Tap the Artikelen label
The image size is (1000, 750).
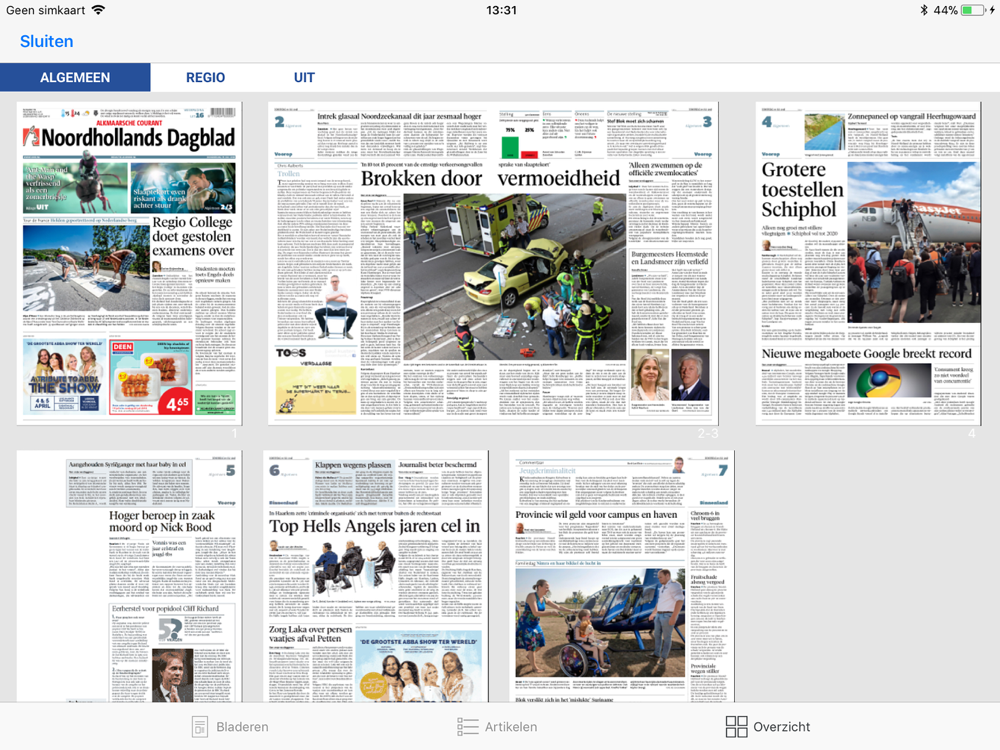click(511, 726)
